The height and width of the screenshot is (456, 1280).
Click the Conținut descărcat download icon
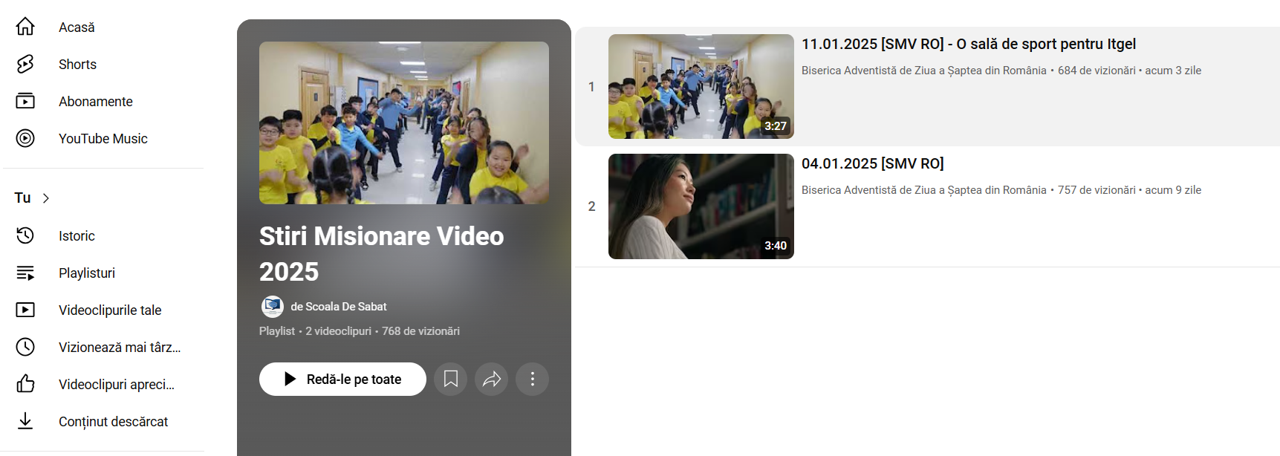25,421
